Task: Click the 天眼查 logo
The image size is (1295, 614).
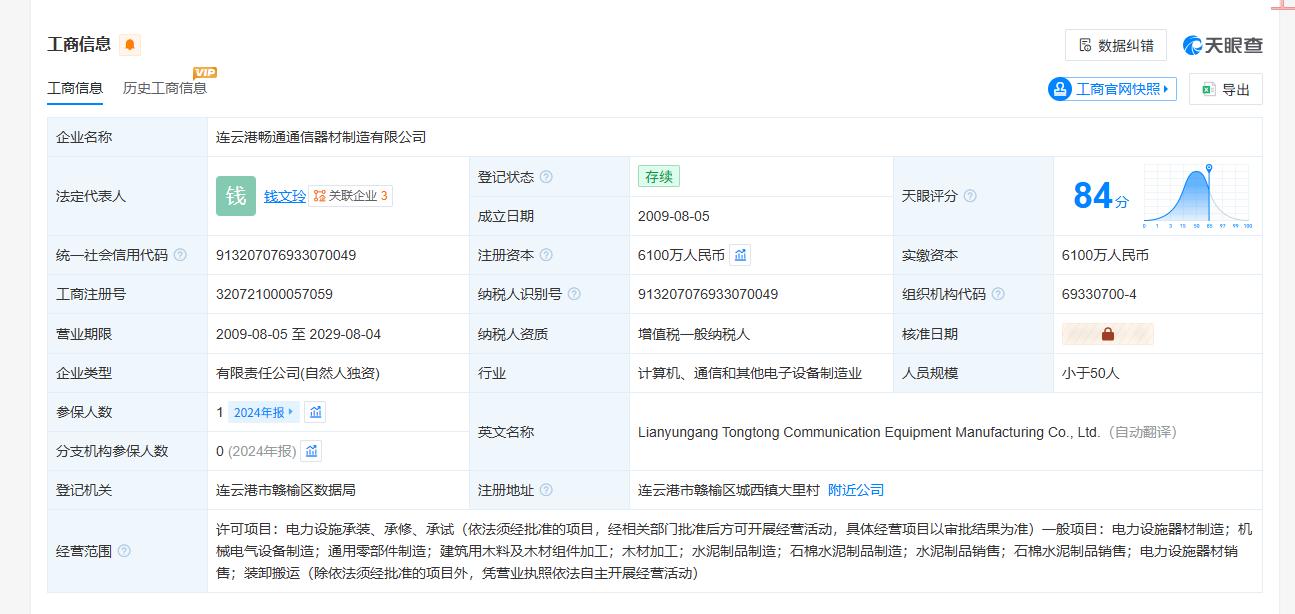Action: click(1223, 45)
